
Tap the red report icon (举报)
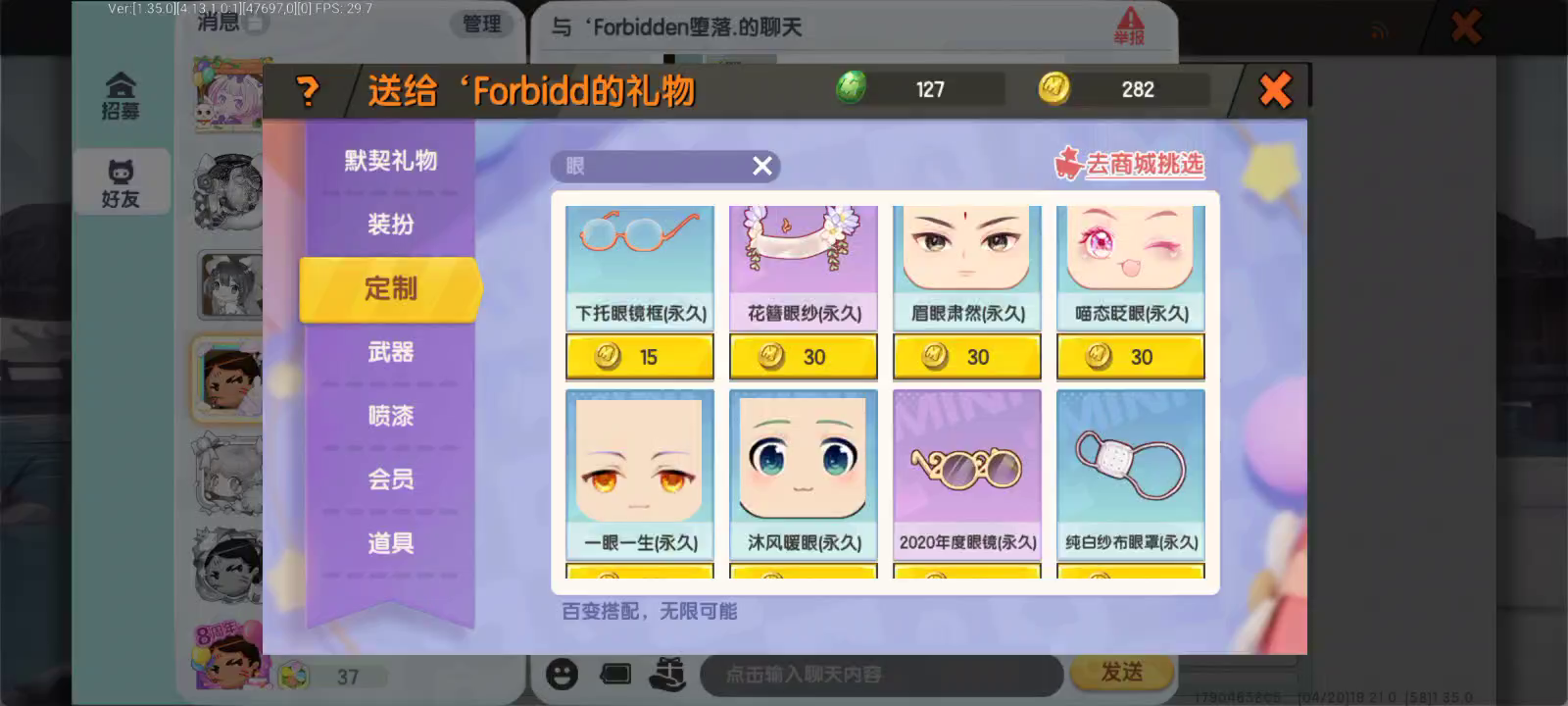pyautogui.click(x=1129, y=25)
